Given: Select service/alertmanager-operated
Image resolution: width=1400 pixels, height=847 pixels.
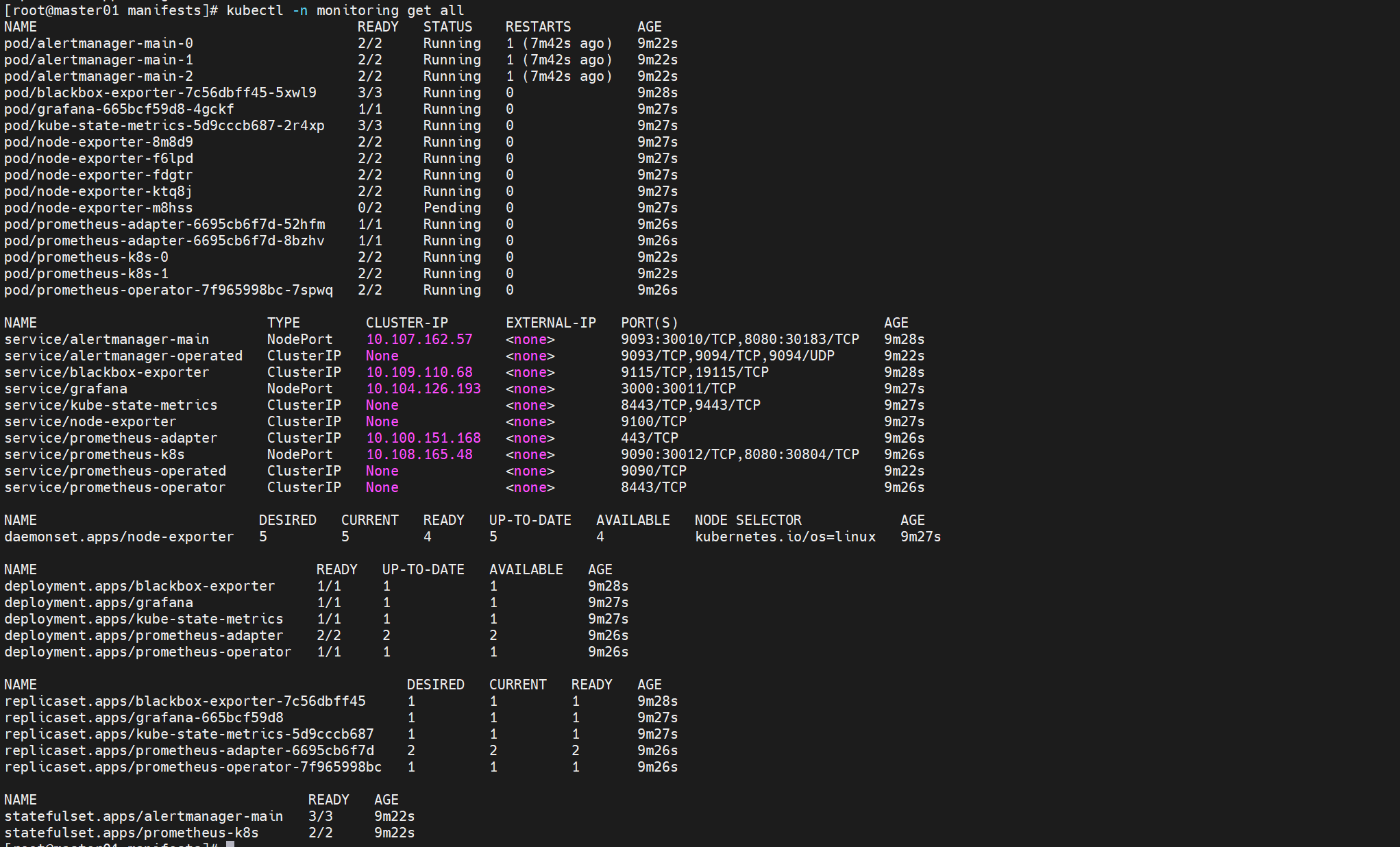Looking at the screenshot, I should click(x=123, y=356).
